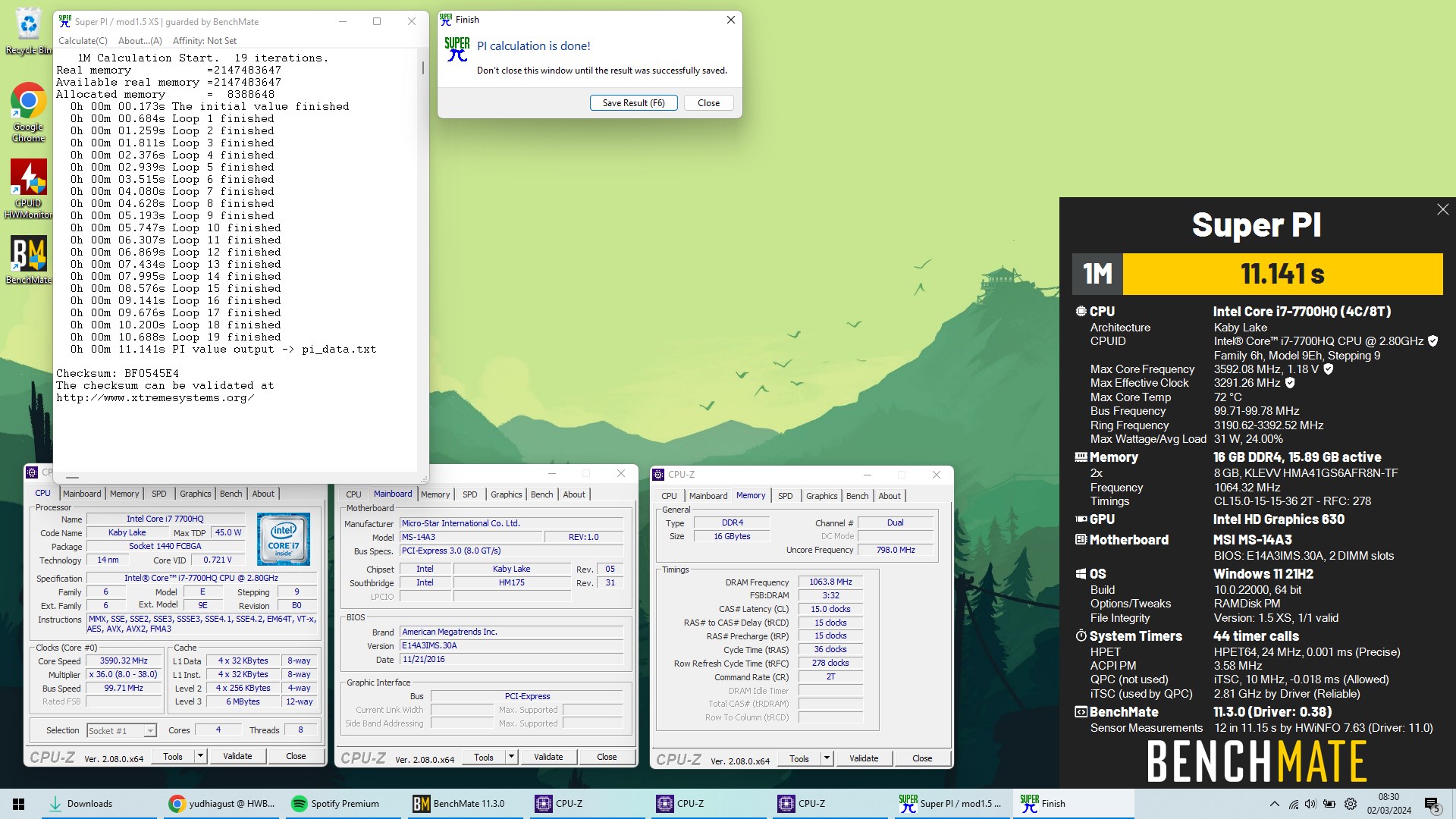Save Result (F6) in Finish dialog

[633, 103]
